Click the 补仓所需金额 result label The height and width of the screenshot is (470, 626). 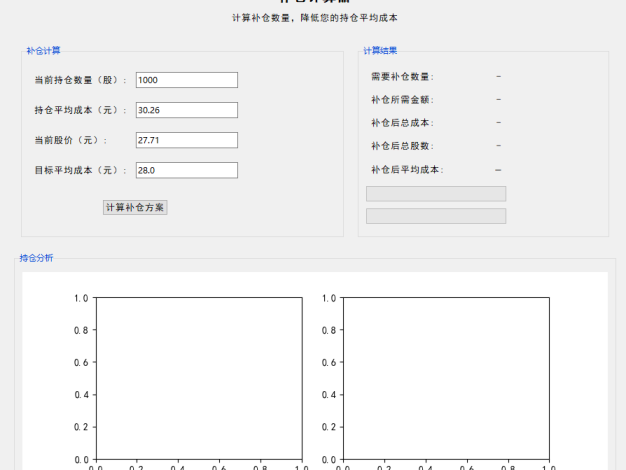click(x=402, y=100)
